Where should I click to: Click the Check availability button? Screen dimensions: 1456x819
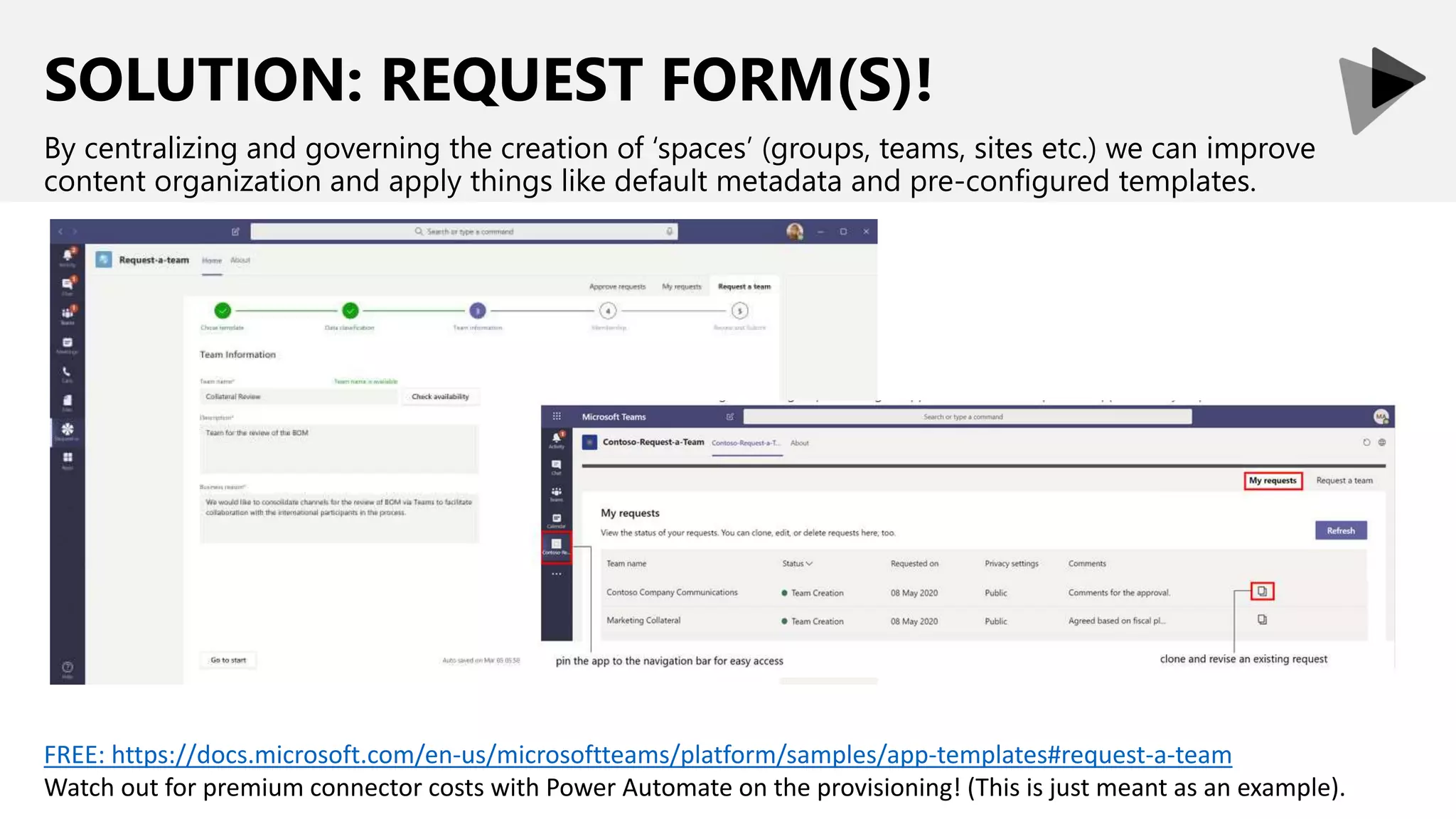[440, 397]
